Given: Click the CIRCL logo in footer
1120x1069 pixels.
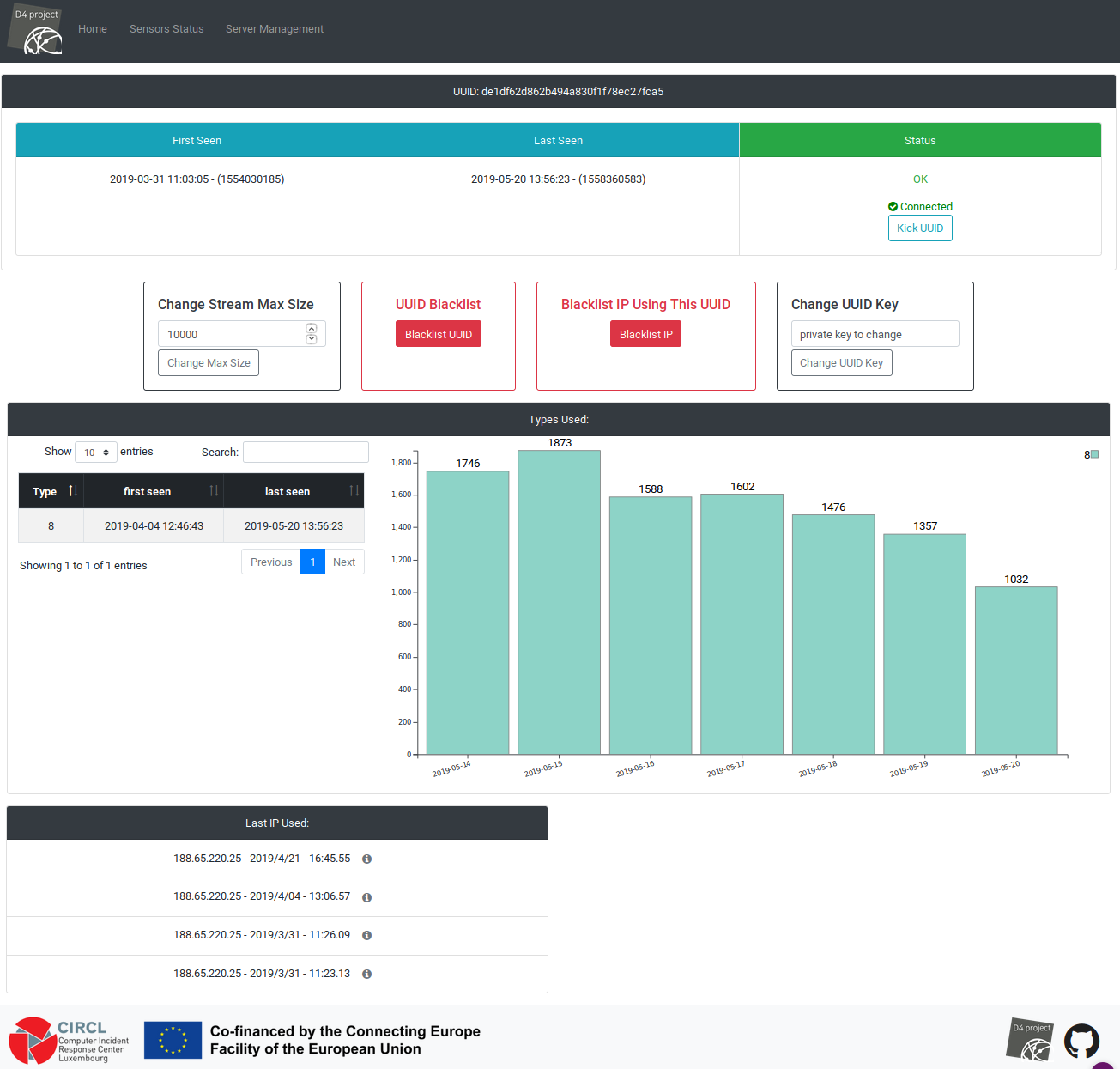Looking at the screenshot, I should coord(69,1040).
